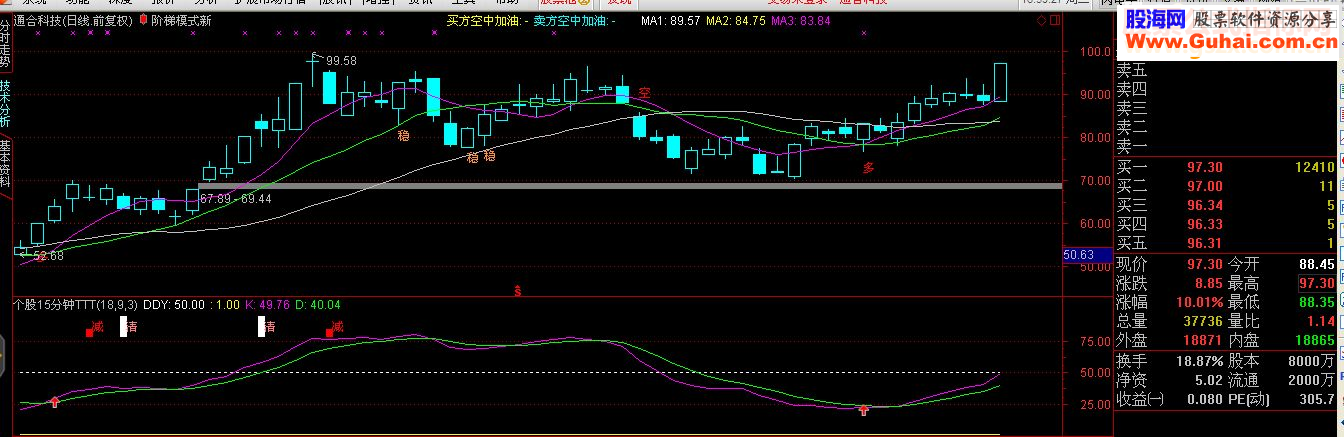This screenshot has width=1344, height=437.
Task: Click the D: 40.04 value
Action: 319,304
